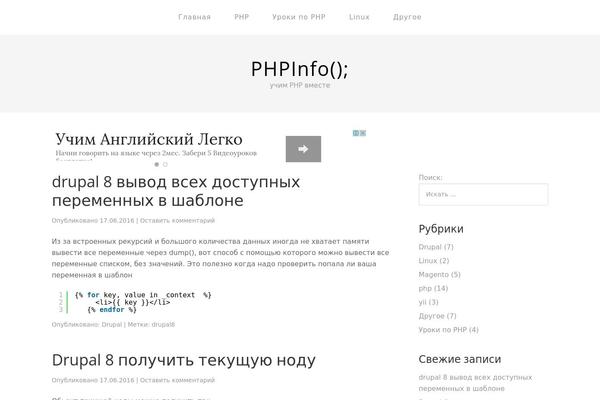600x400 pixels.
Task: Open post Drupal 8 получить текущую ноду
Action: tap(184, 360)
